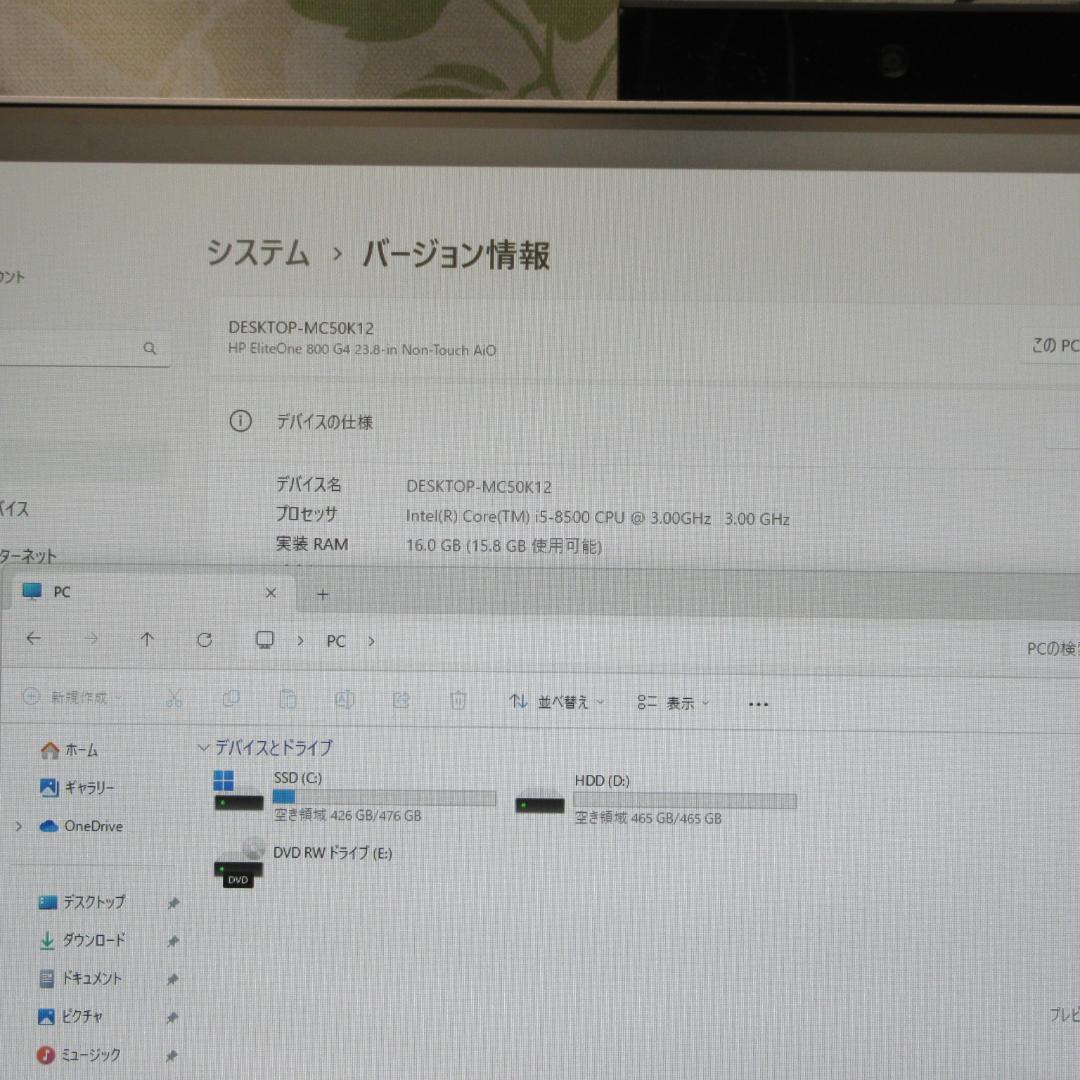Image resolution: width=1080 pixels, height=1080 pixels.
Task: Open the DVD RW ドライブ (E:) drive
Action: click(x=333, y=853)
